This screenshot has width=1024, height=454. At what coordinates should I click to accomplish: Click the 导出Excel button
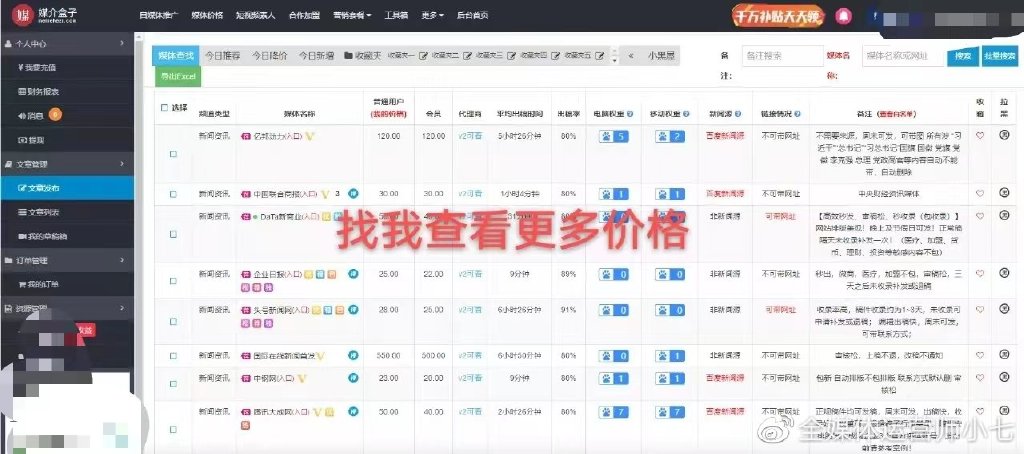pyautogui.click(x=177, y=76)
